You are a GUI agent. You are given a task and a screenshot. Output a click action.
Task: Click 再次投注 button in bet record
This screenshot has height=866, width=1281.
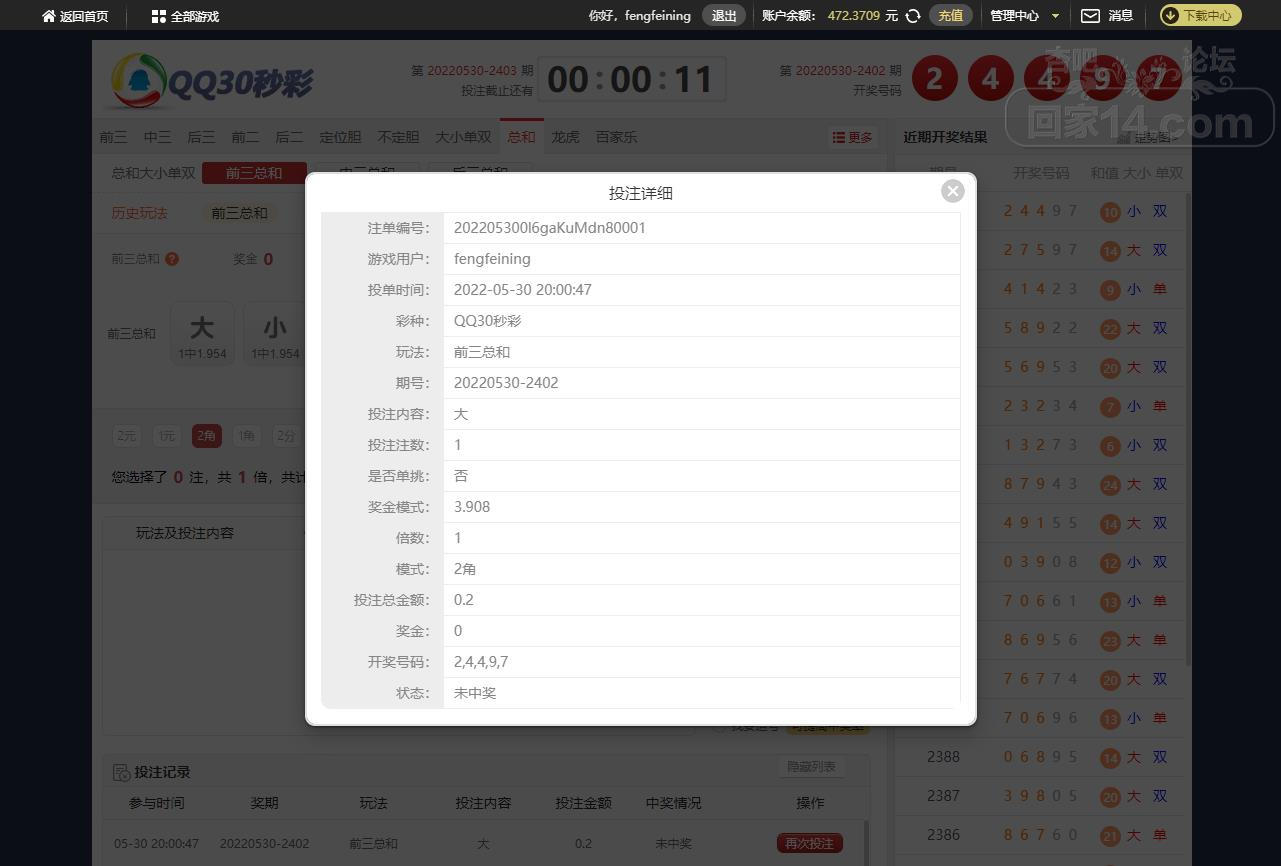point(810,843)
